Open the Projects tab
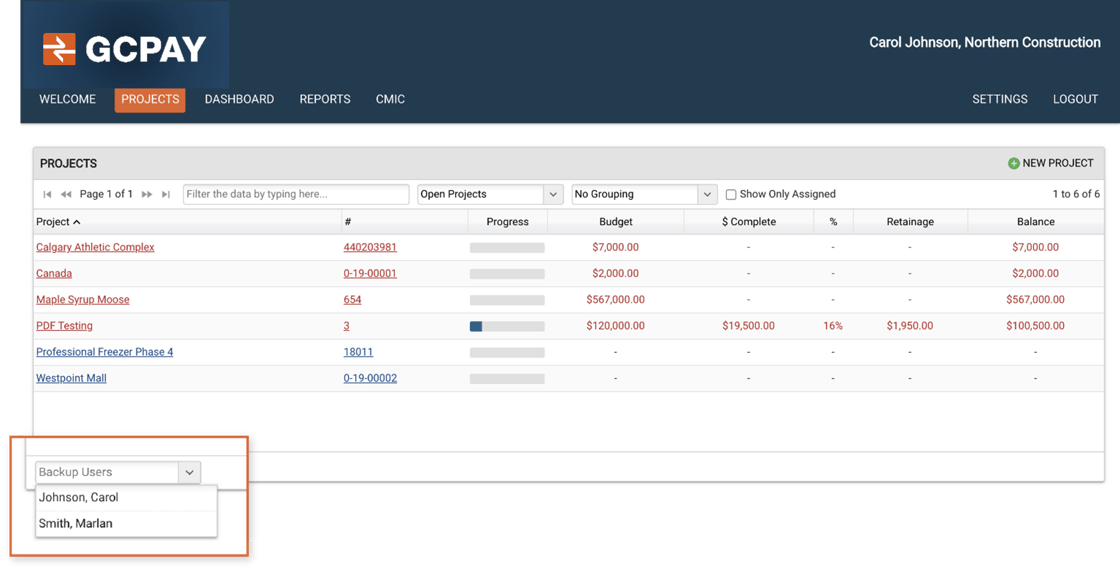The width and height of the screenshot is (1120, 572). 150,100
